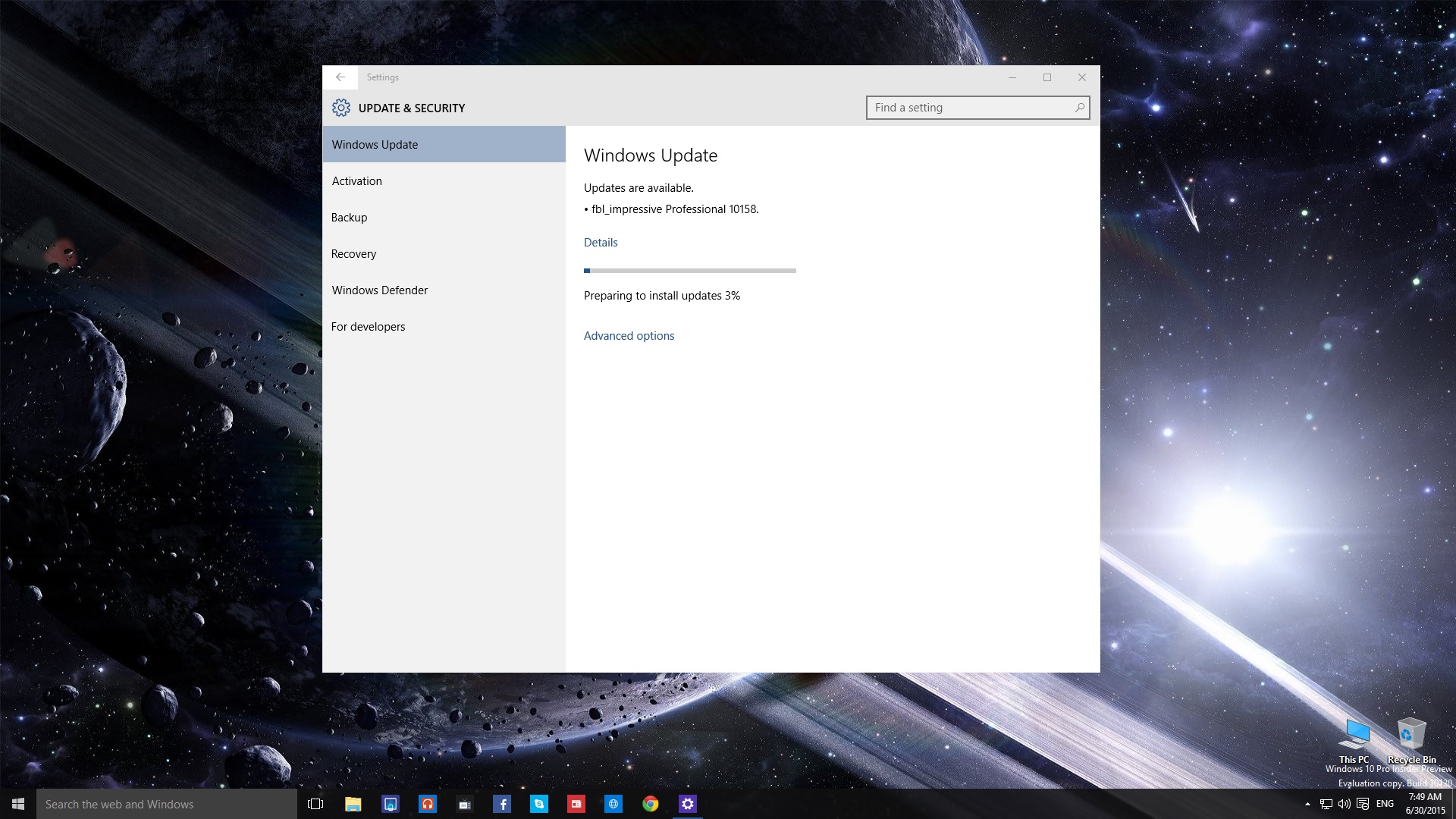This screenshot has width=1456, height=819.
Task: Open Advanced options link
Action: 629,336
